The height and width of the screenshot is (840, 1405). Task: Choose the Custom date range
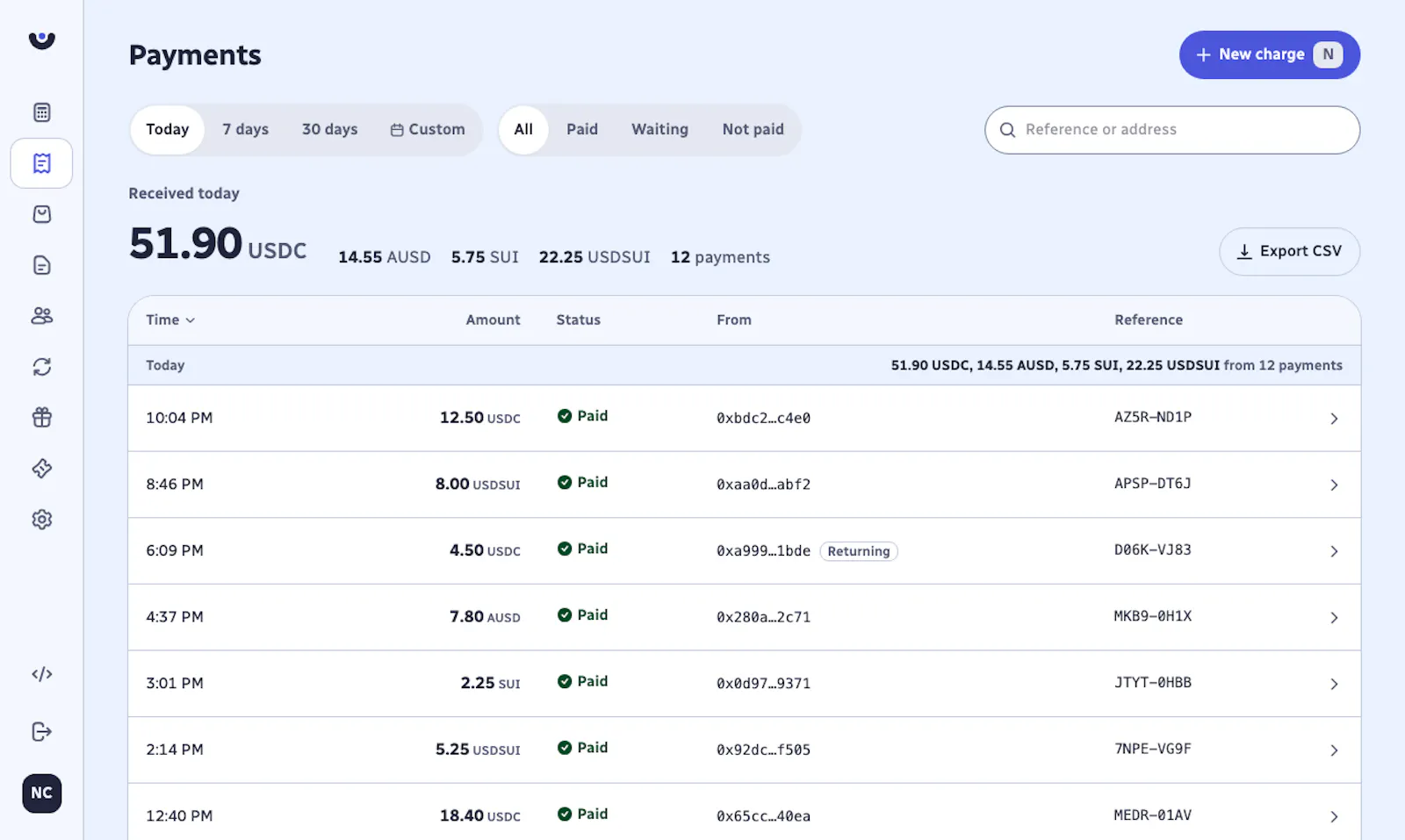pyautogui.click(x=428, y=130)
